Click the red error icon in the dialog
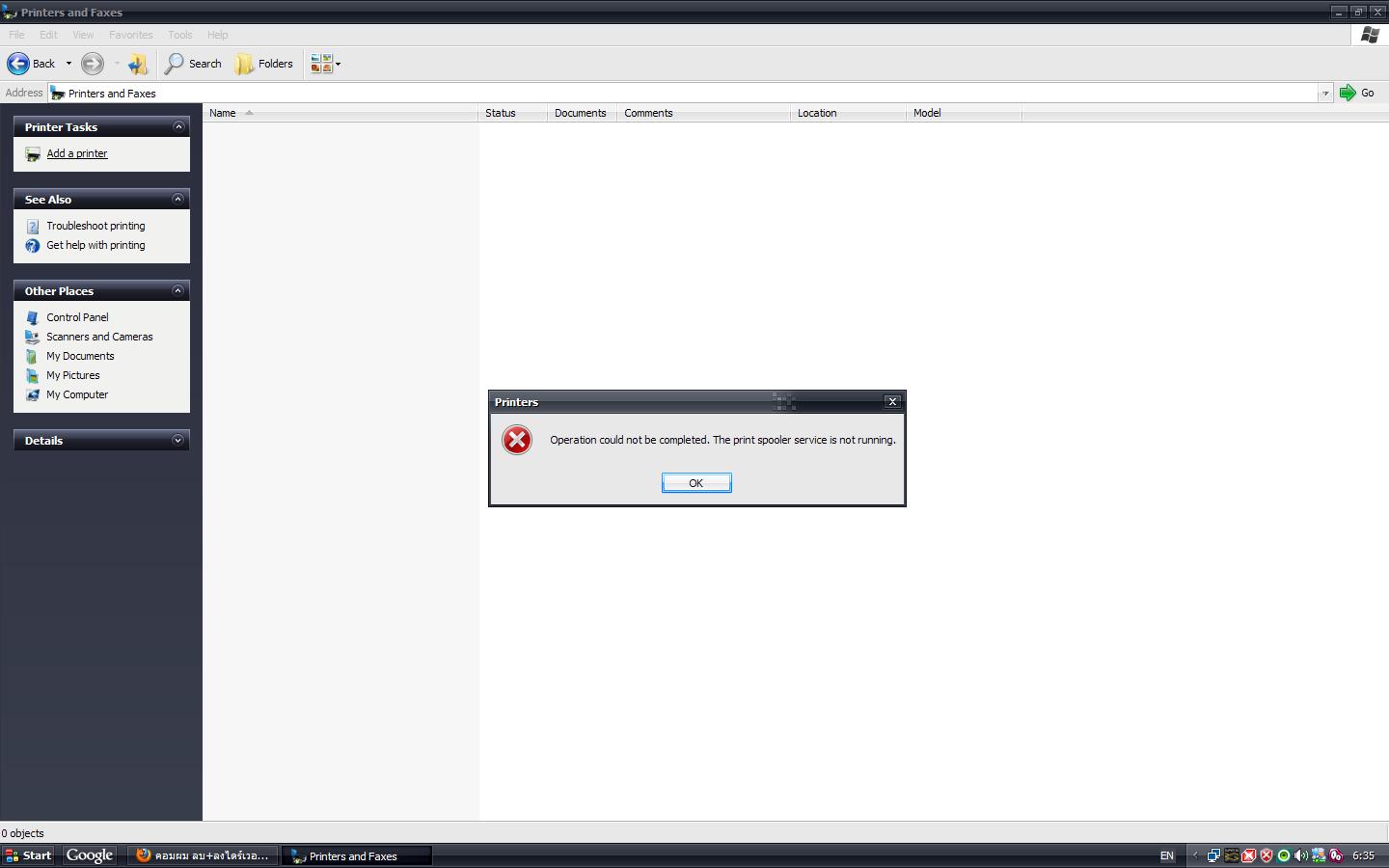Image resolution: width=1389 pixels, height=868 pixels. pyautogui.click(x=517, y=440)
